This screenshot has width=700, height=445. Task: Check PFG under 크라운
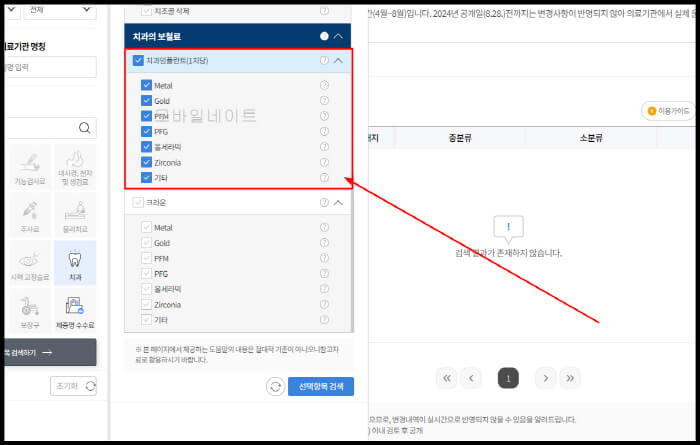(146, 274)
